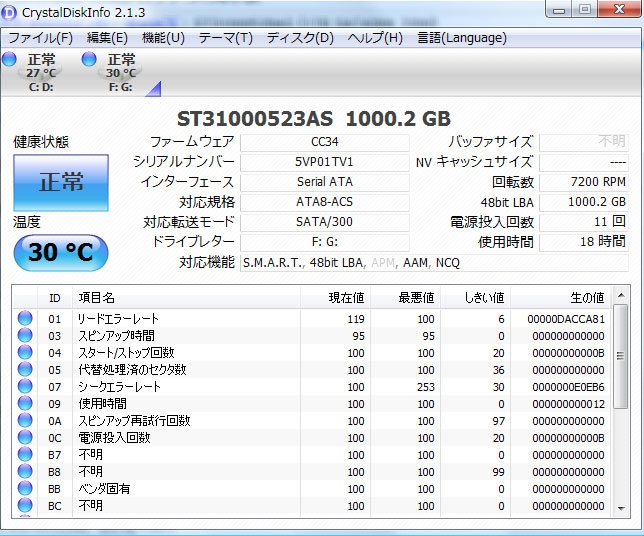Image resolution: width=644 pixels, height=536 pixels.
Task: Click the power on hours value 18 時間
Action: point(584,242)
